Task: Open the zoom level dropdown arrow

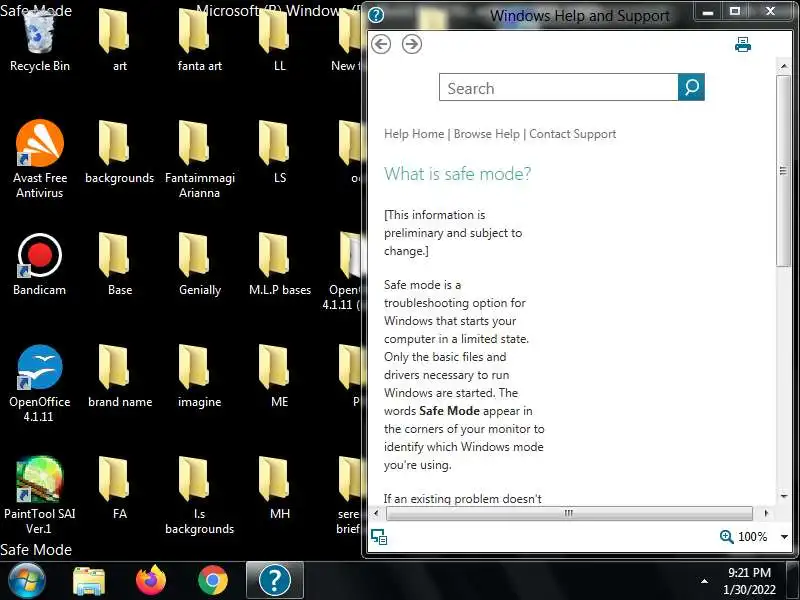Action: [784, 537]
